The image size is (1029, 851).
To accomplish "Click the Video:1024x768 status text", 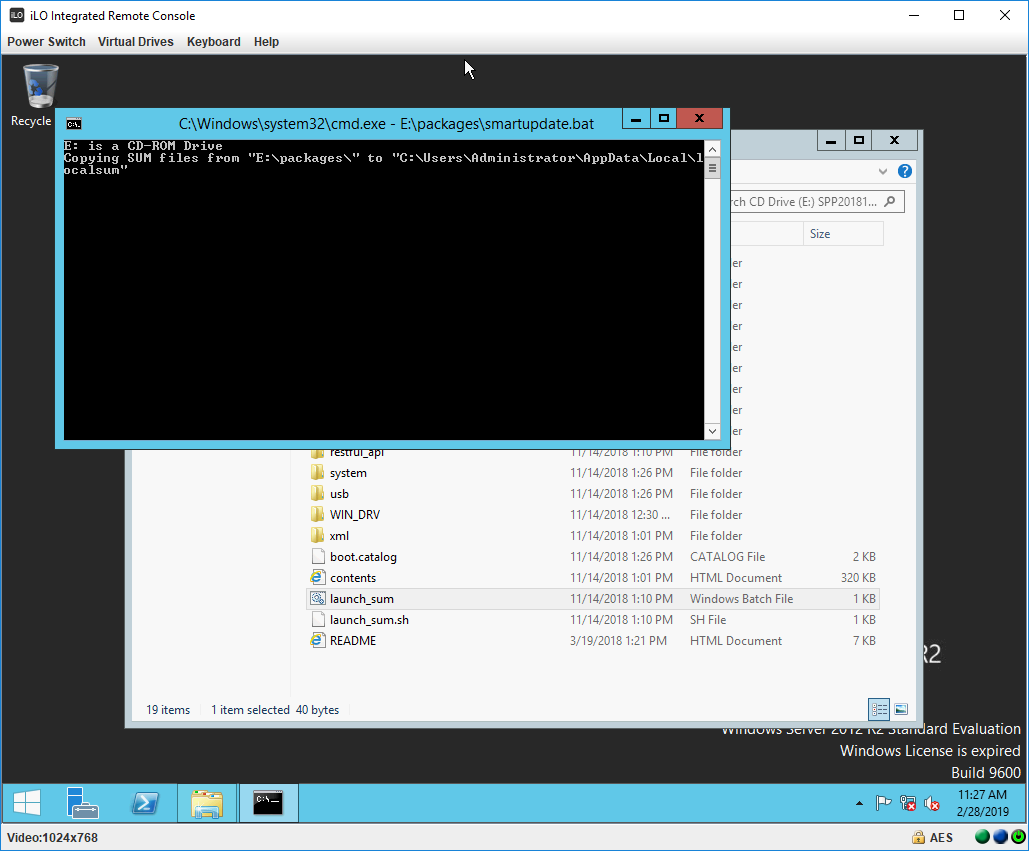I will (x=52, y=837).
